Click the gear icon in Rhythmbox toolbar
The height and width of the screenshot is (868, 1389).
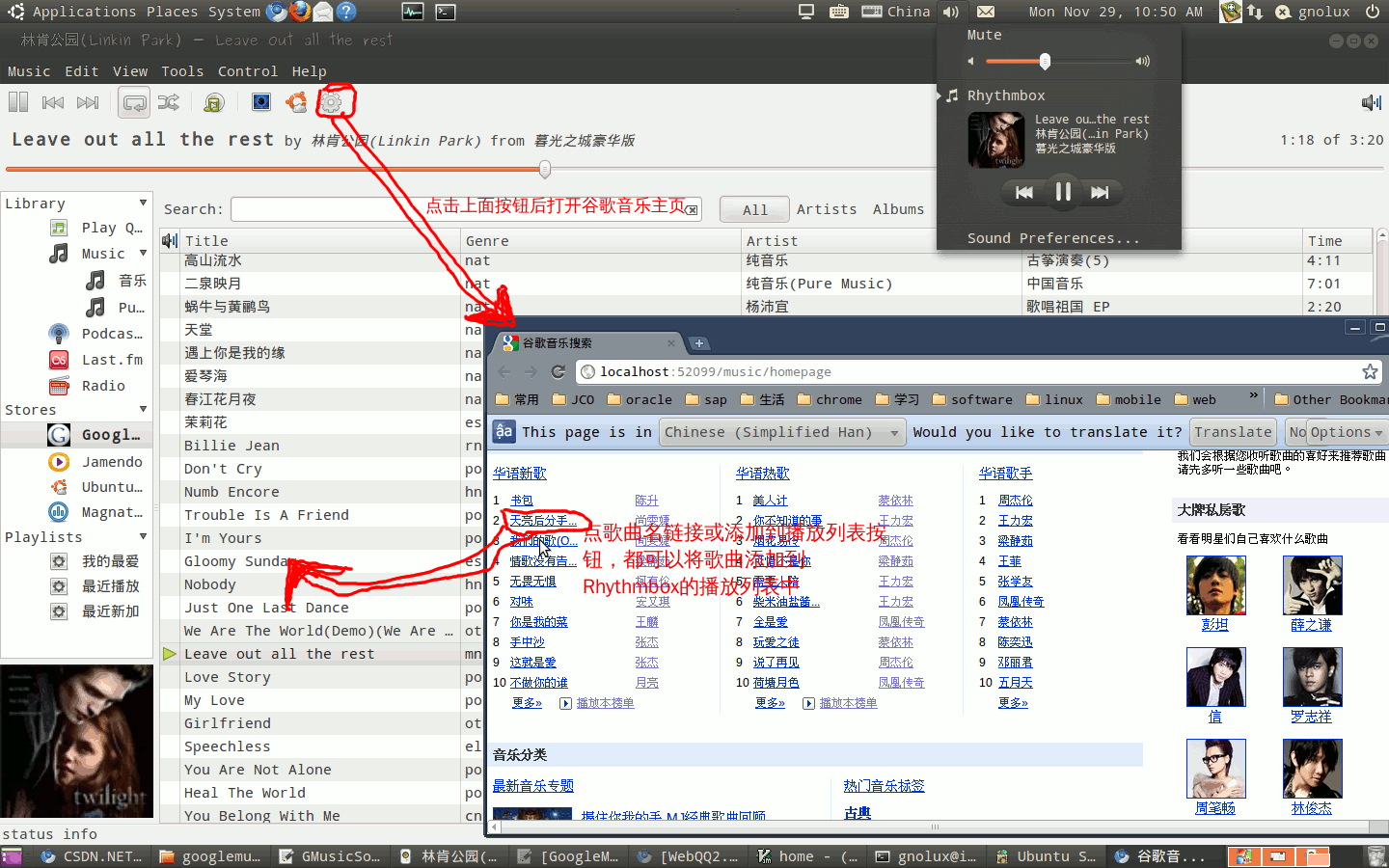331,102
